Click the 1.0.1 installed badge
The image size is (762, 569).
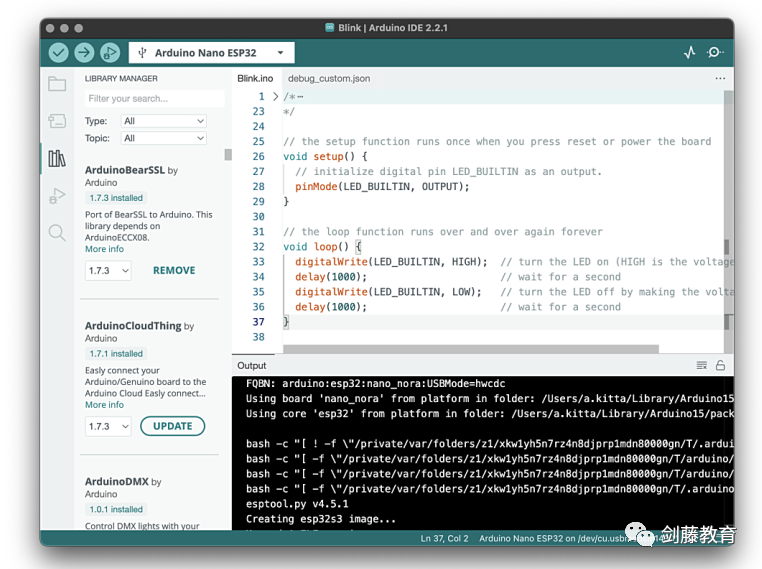(116, 509)
